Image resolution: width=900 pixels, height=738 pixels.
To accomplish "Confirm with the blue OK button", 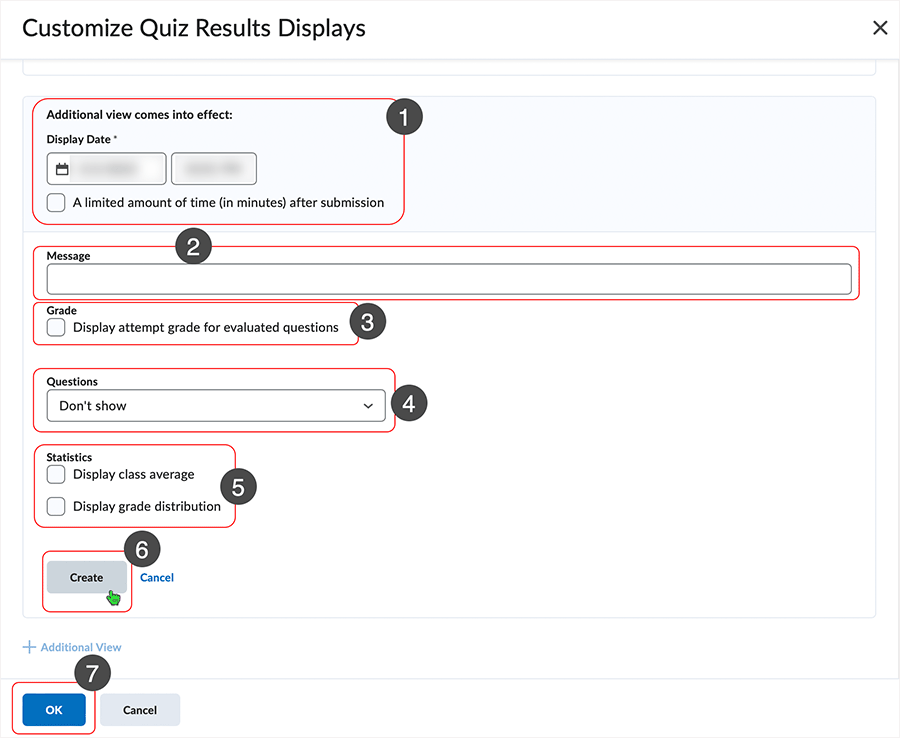I will pos(54,710).
